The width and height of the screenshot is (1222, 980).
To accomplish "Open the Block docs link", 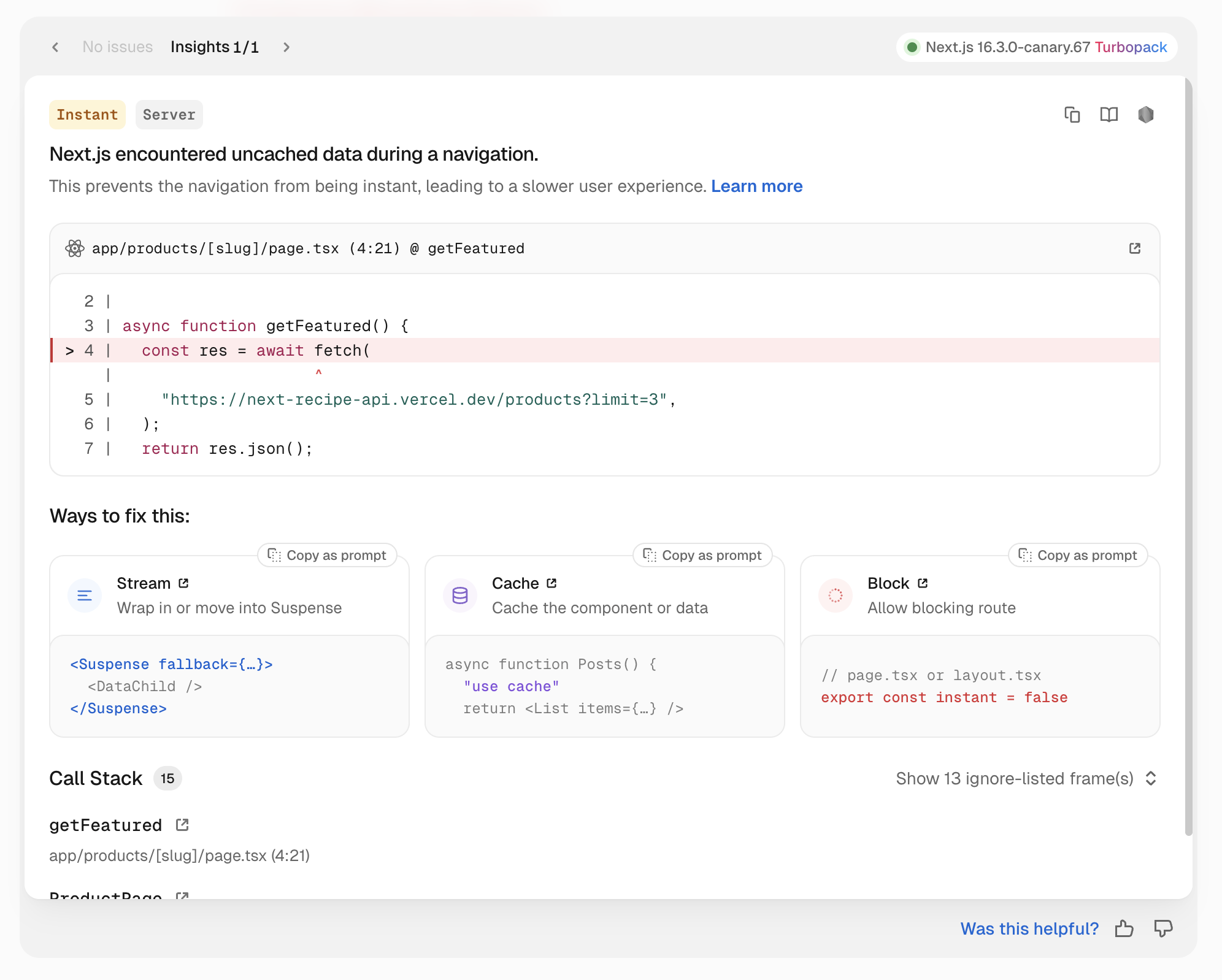I will [x=923, y=583].
